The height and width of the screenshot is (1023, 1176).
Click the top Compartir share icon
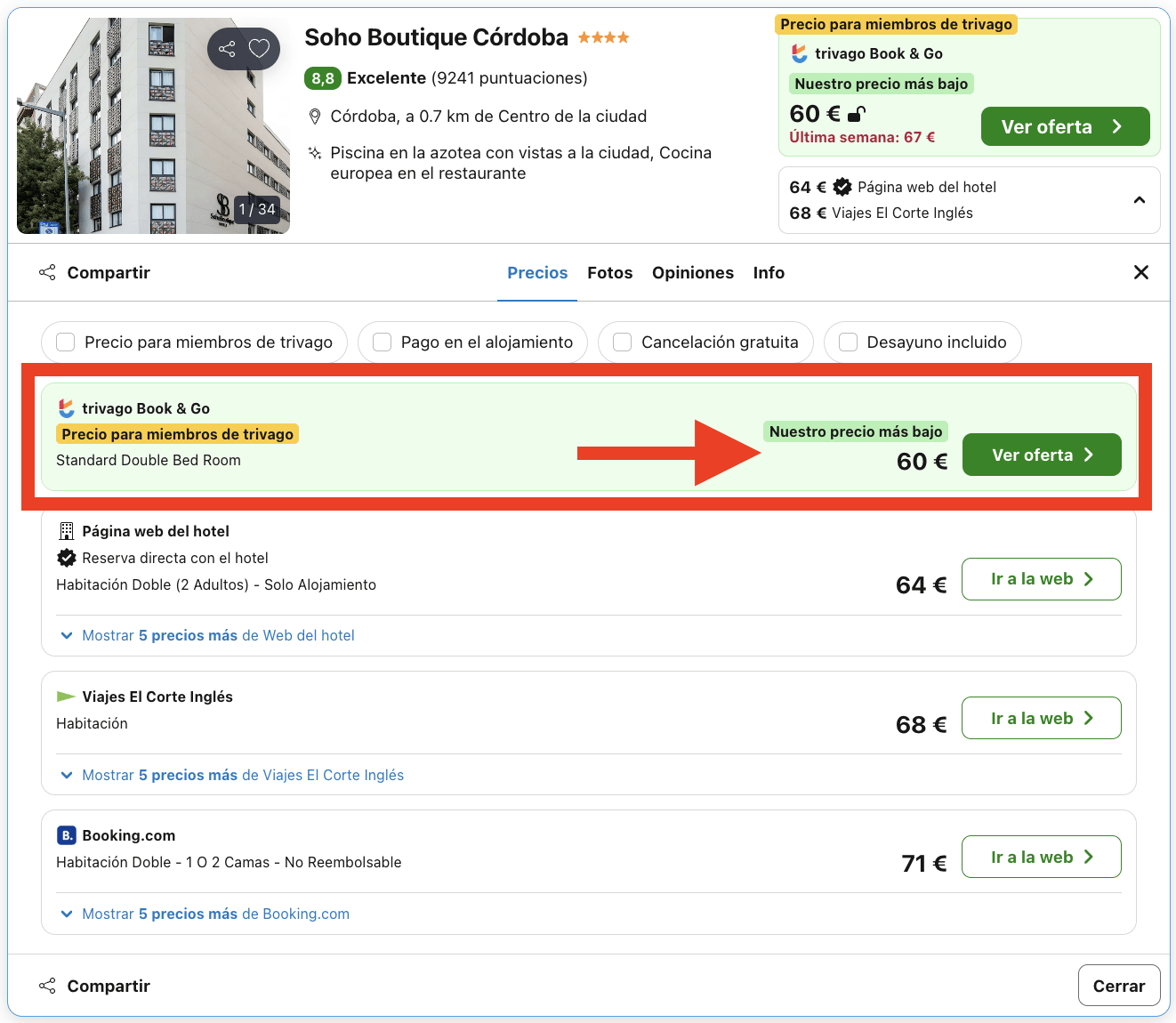click(47, 272)
